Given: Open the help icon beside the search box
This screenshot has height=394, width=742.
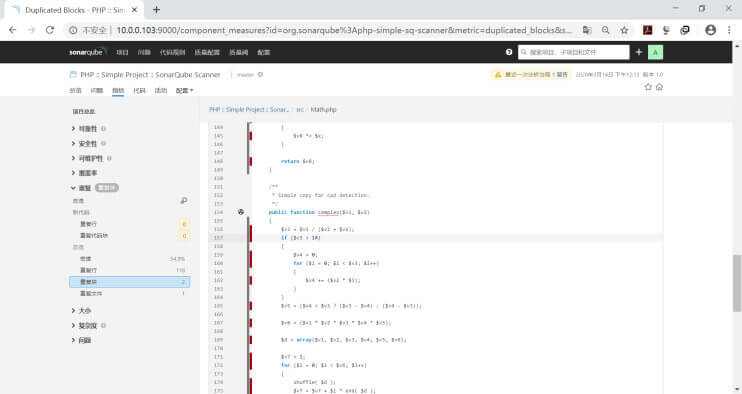Looking at the screenshot, I should (x=509, y=52).
